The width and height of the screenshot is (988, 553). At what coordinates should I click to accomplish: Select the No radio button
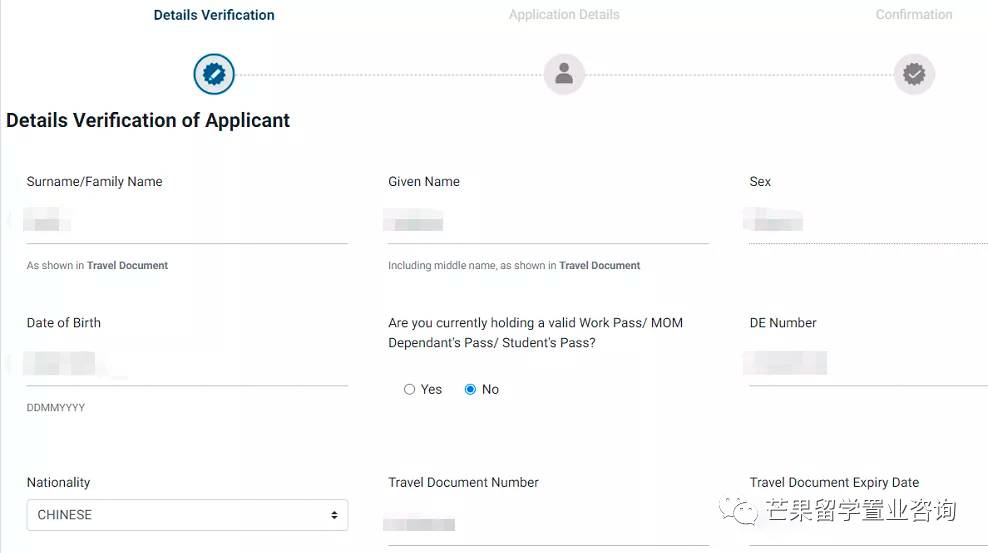pyautogui.click(x=470, y=390)
